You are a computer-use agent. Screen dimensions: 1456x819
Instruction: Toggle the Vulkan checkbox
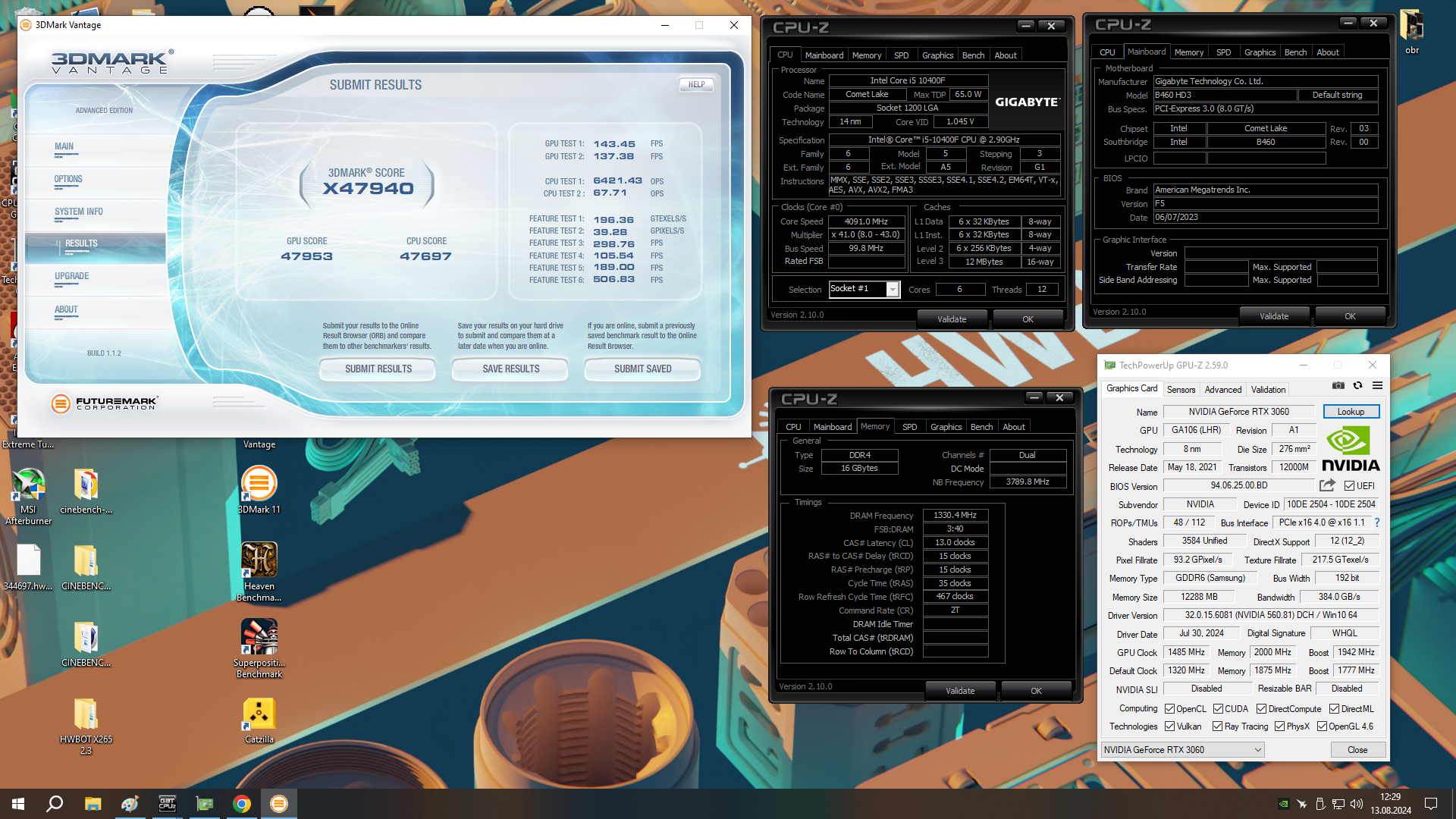point(1170,726)
